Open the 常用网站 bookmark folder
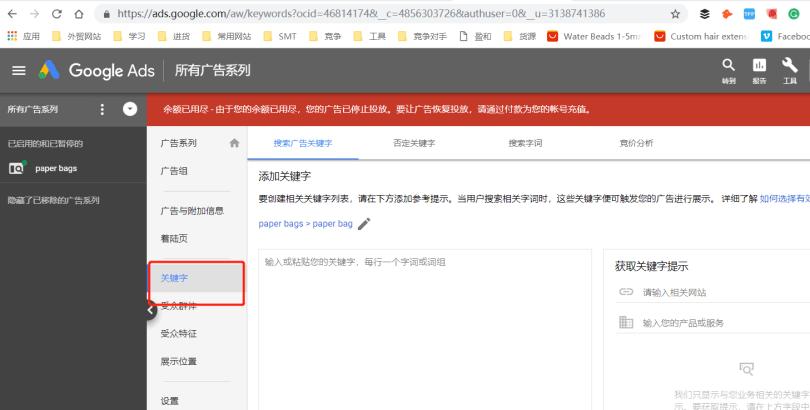This screenshot has height=410, width=810. coord(226,36)
